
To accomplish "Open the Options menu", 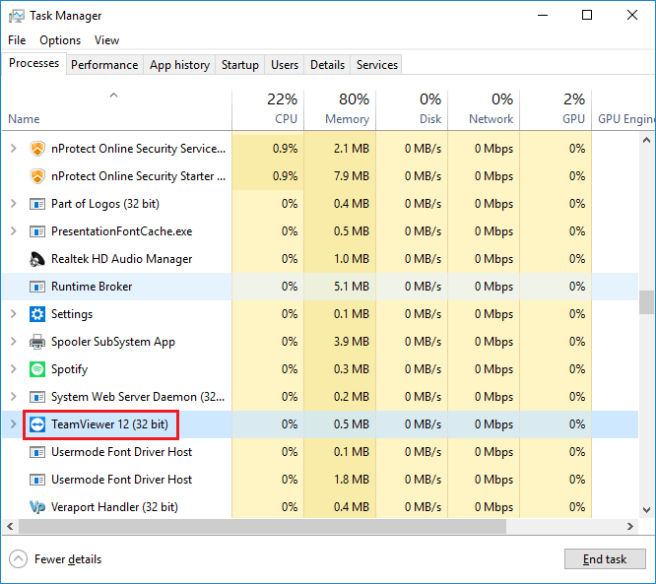I will [x=60, y=40].
